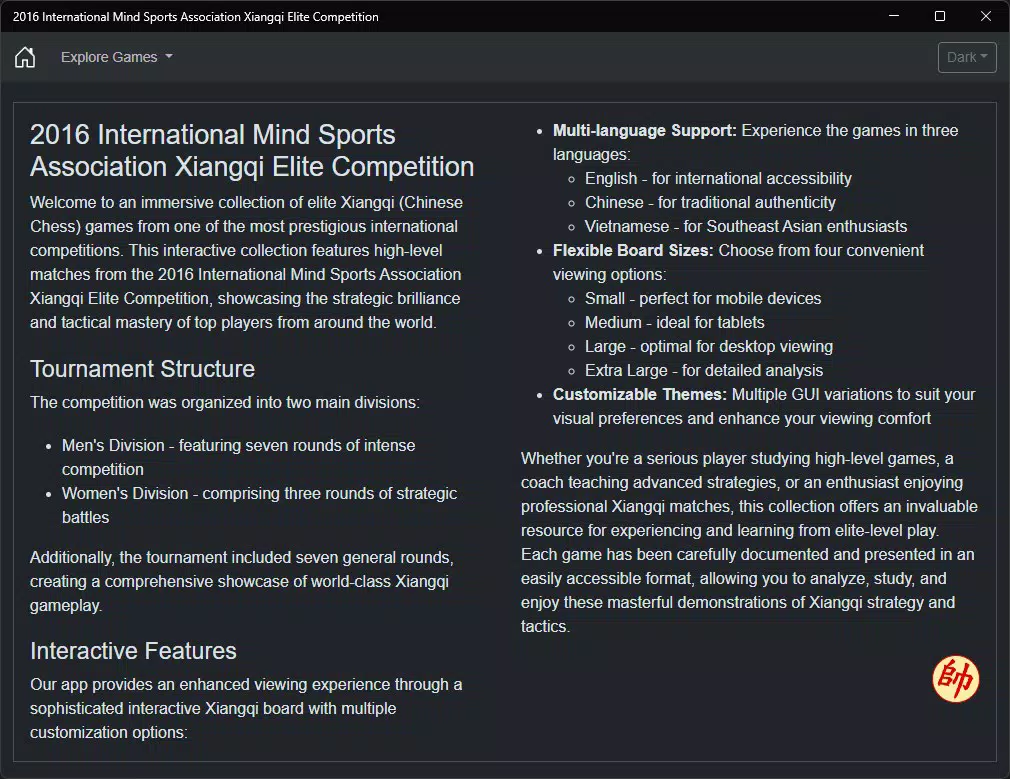Click Small - perfect for mobile devices
1010x779 pixels.
point(703,298)
